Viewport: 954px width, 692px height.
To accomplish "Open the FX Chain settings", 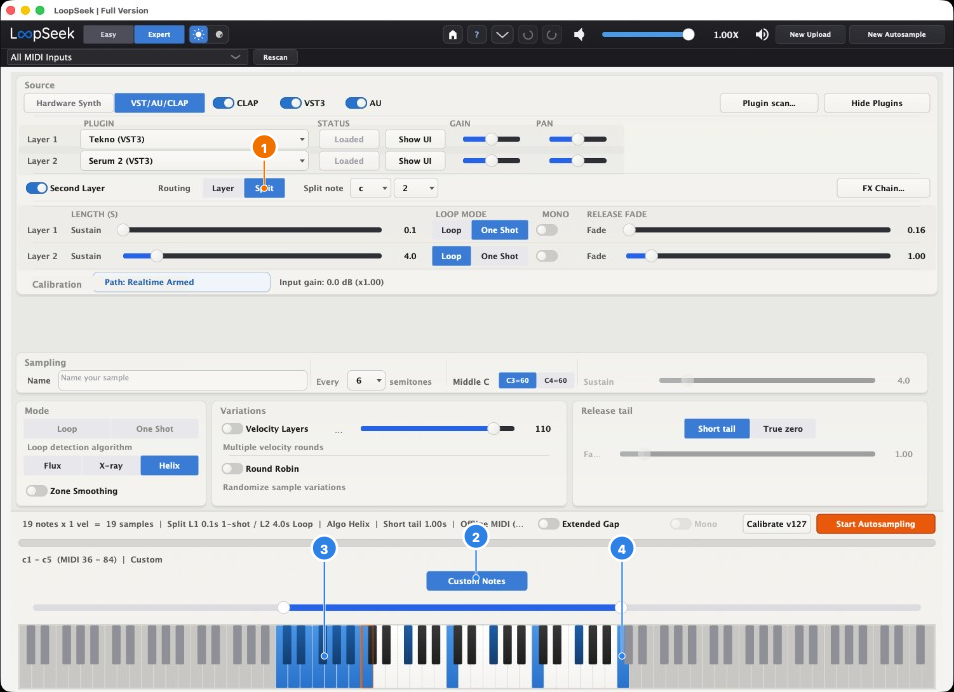I will pyautogui.click(x=883, y=188).
